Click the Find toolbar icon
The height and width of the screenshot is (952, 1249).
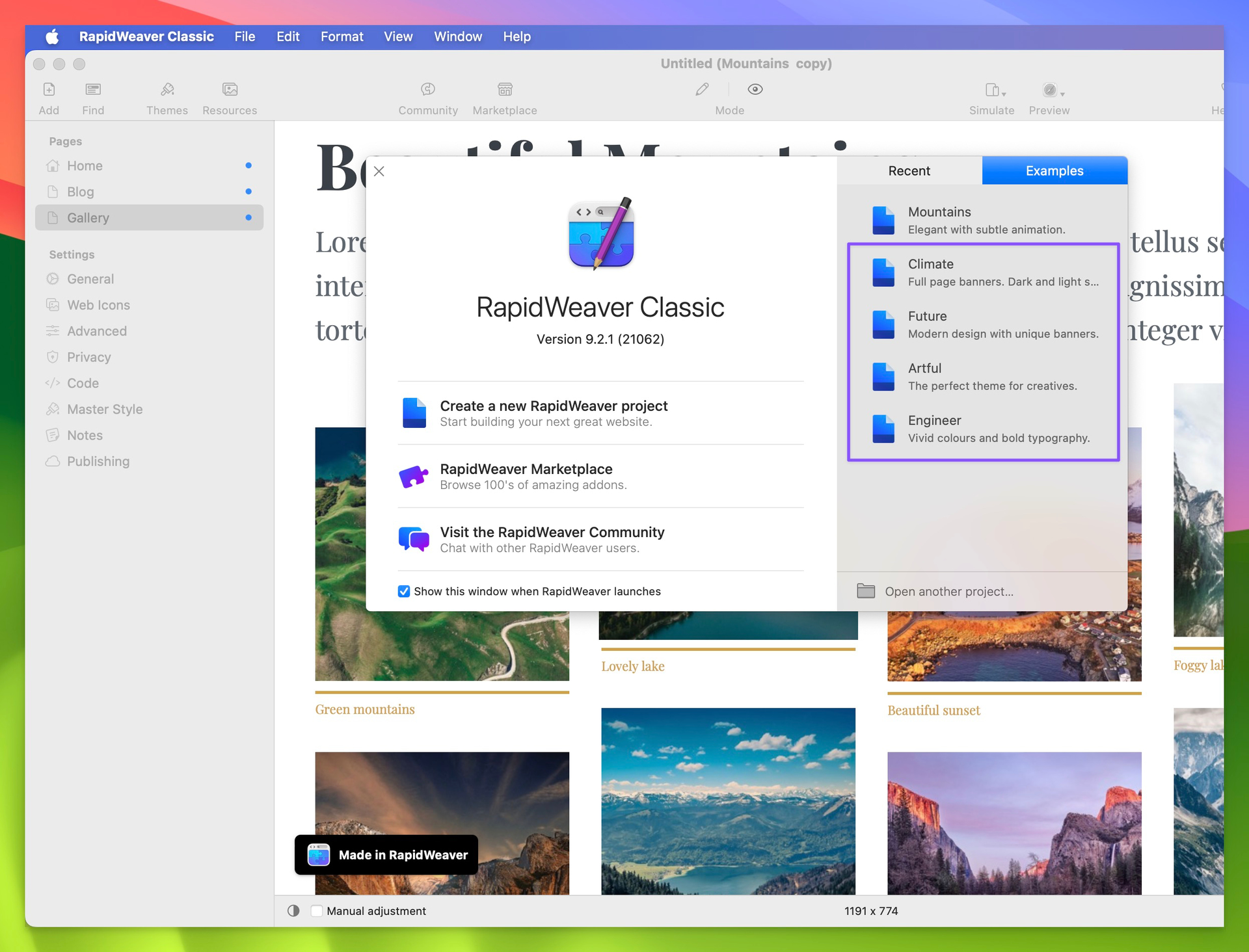tap(93, 90)
